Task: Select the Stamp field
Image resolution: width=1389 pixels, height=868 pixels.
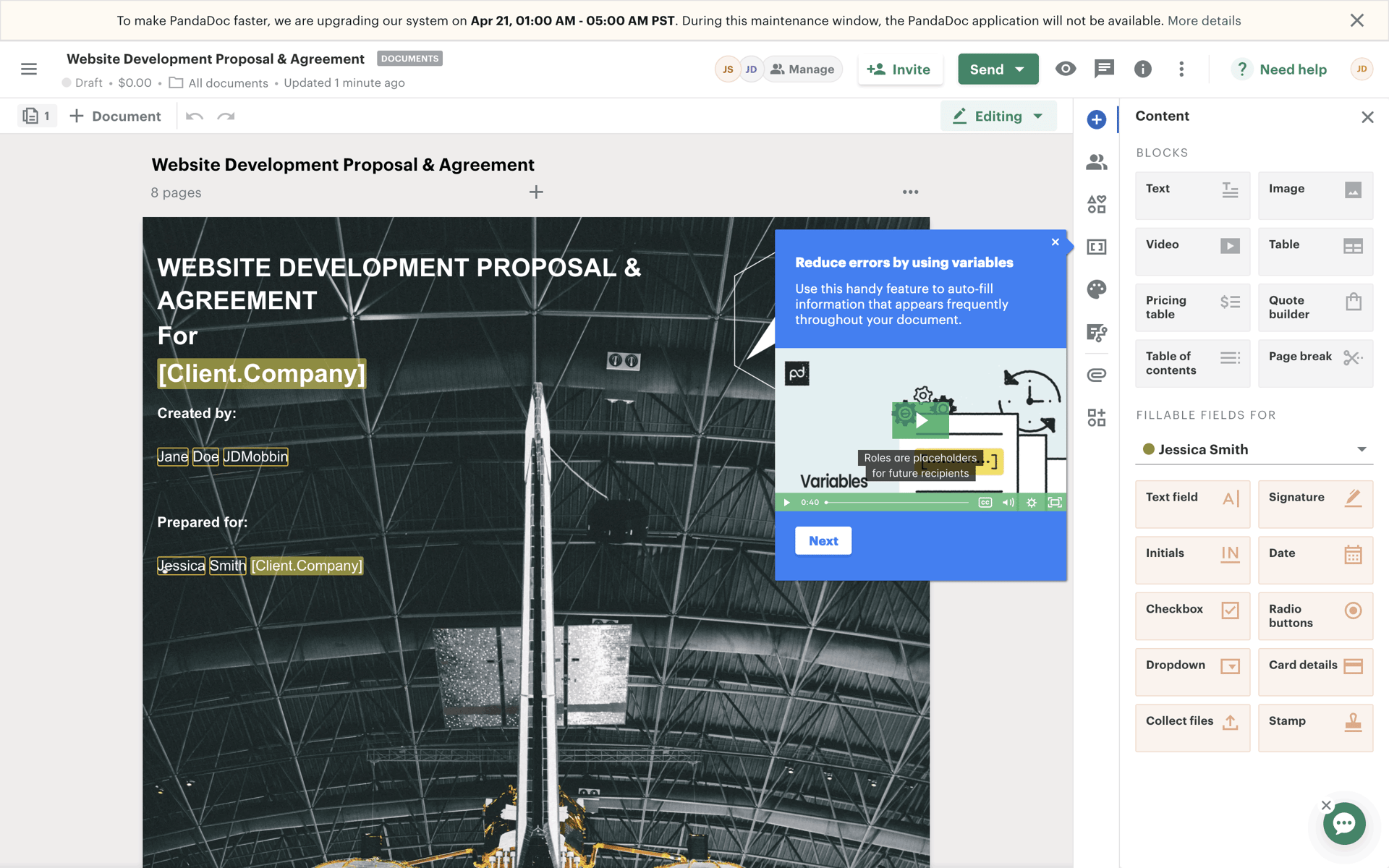Action: click(1315, 728)
